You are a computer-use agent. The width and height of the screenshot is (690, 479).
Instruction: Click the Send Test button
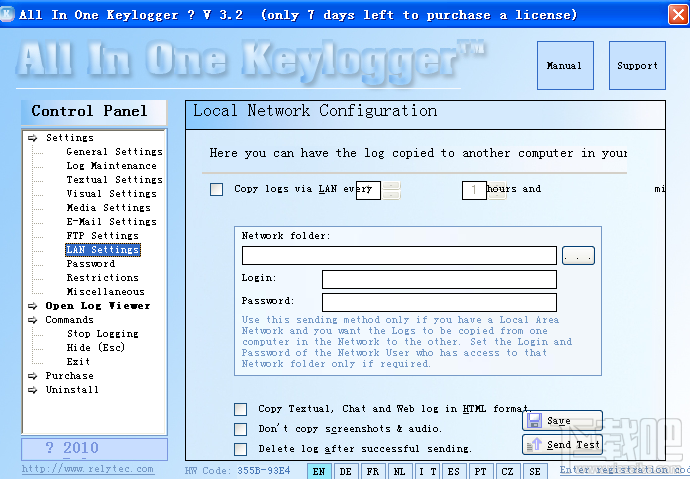click(x=562, y=445)
